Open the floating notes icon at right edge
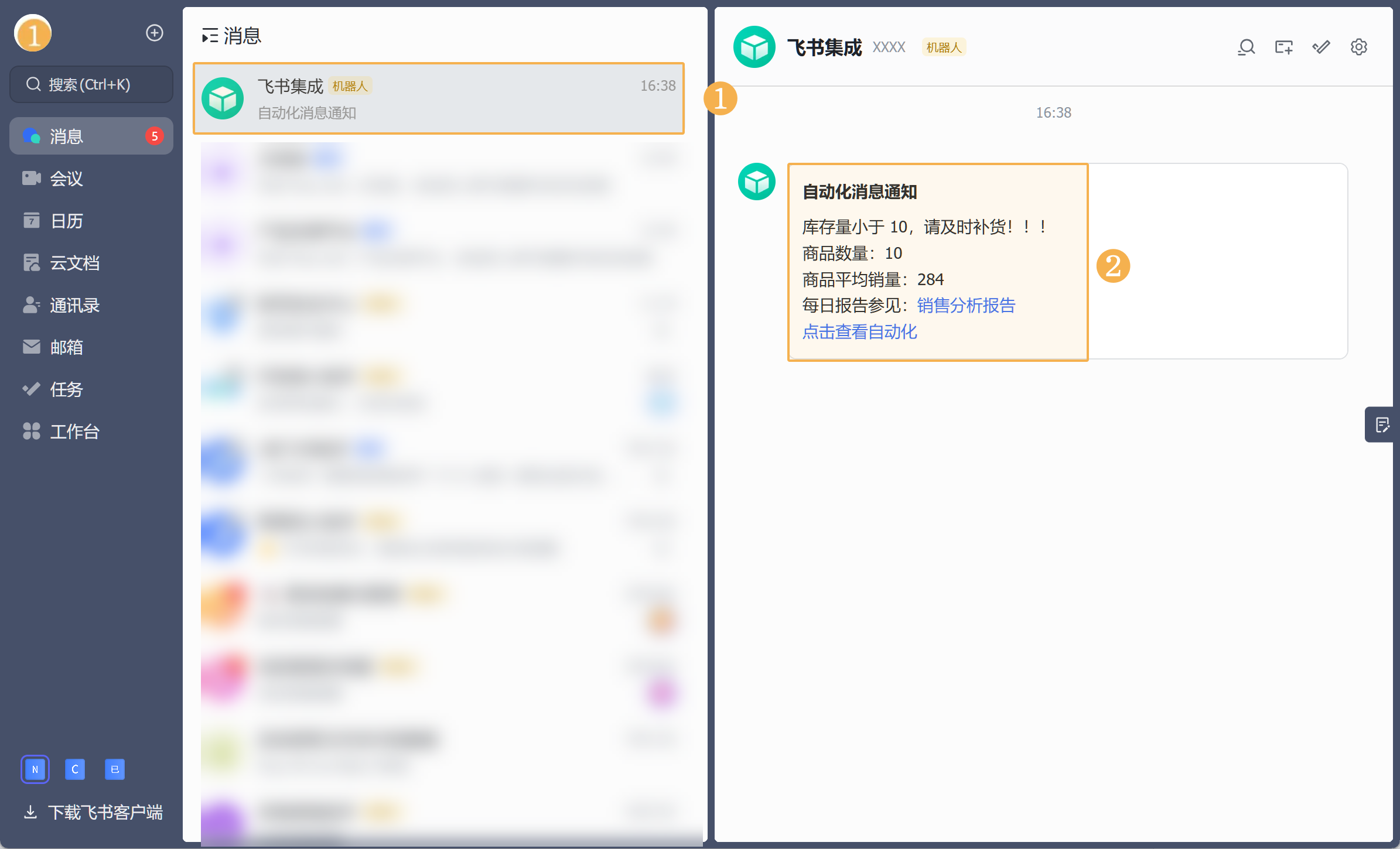Screen dimensions: 1400x849 [1382, 424]
